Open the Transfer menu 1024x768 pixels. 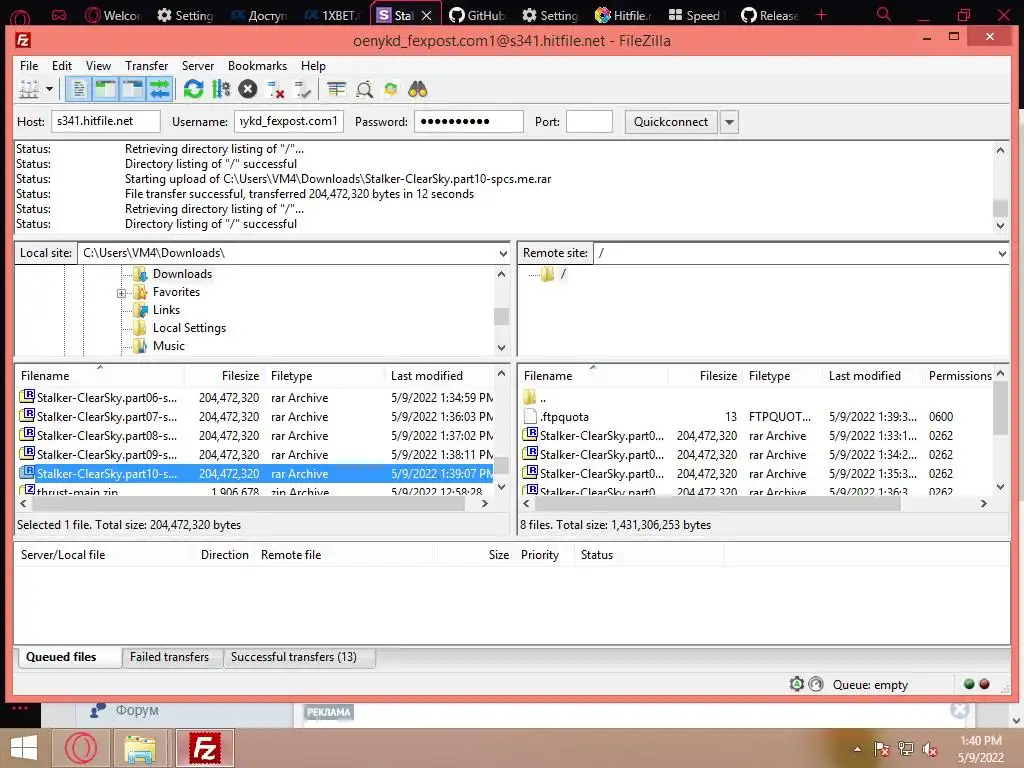[146, 65]
